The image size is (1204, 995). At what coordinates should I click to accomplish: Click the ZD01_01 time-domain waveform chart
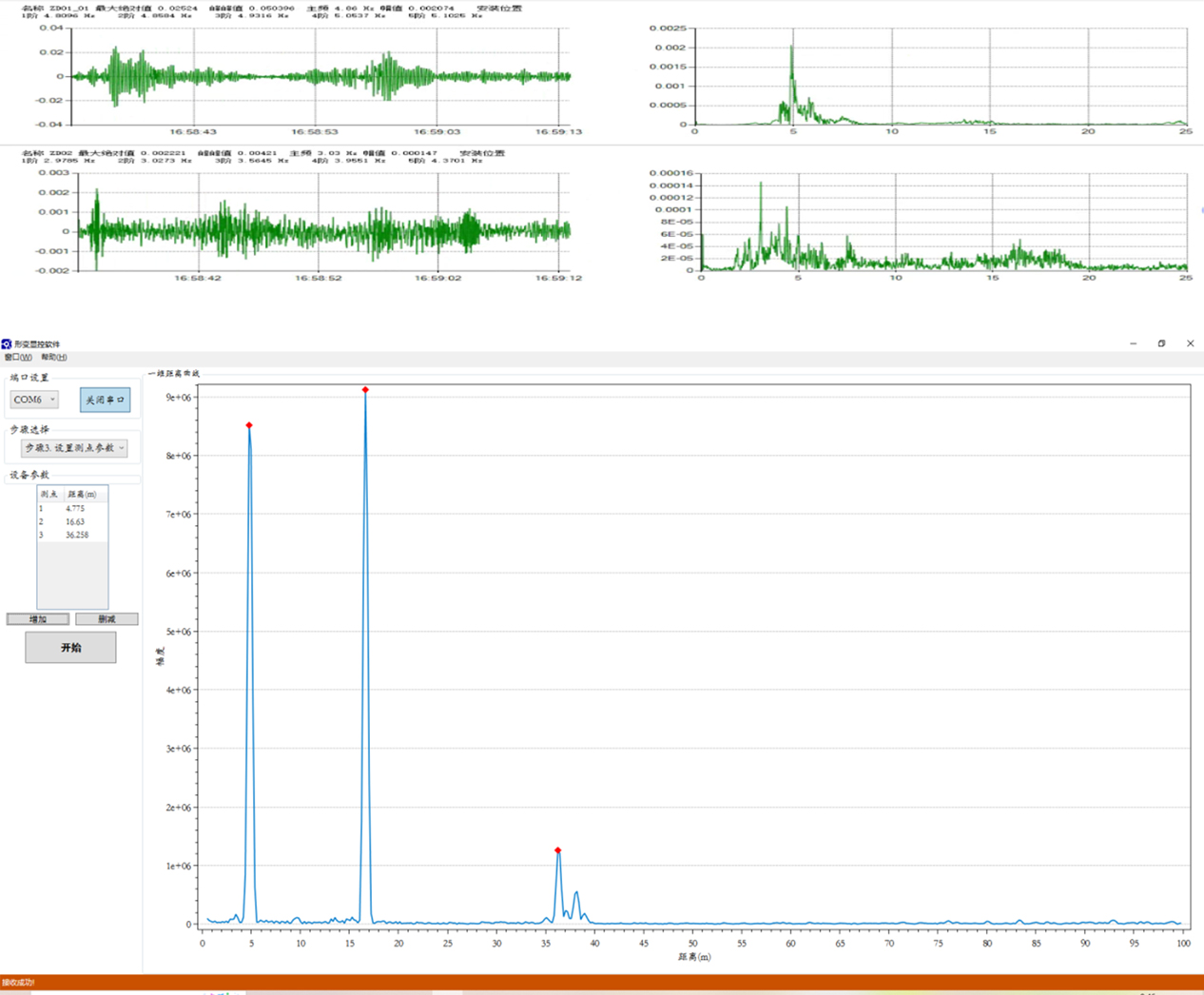(x=320, y=76)
